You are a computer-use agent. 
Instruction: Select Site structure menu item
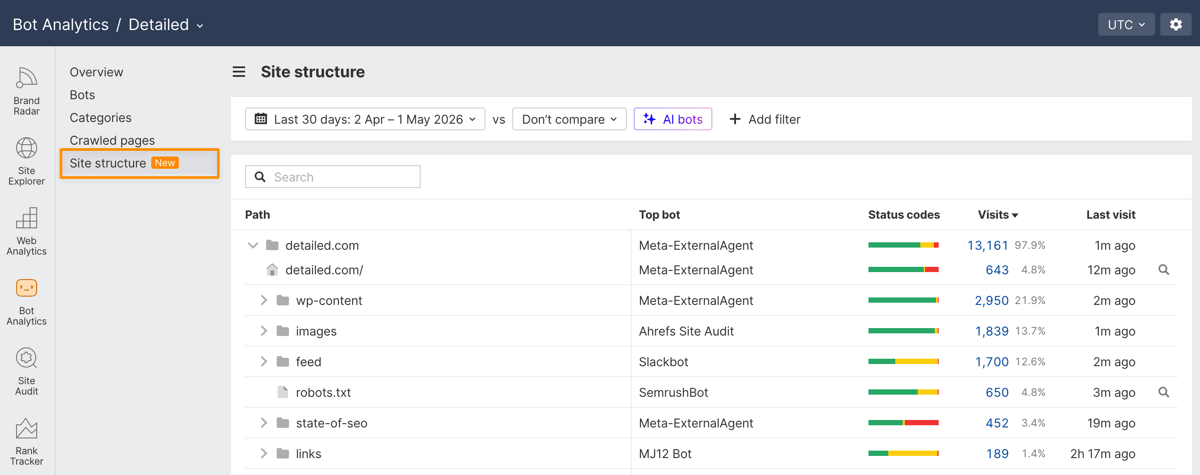point(139,163)
